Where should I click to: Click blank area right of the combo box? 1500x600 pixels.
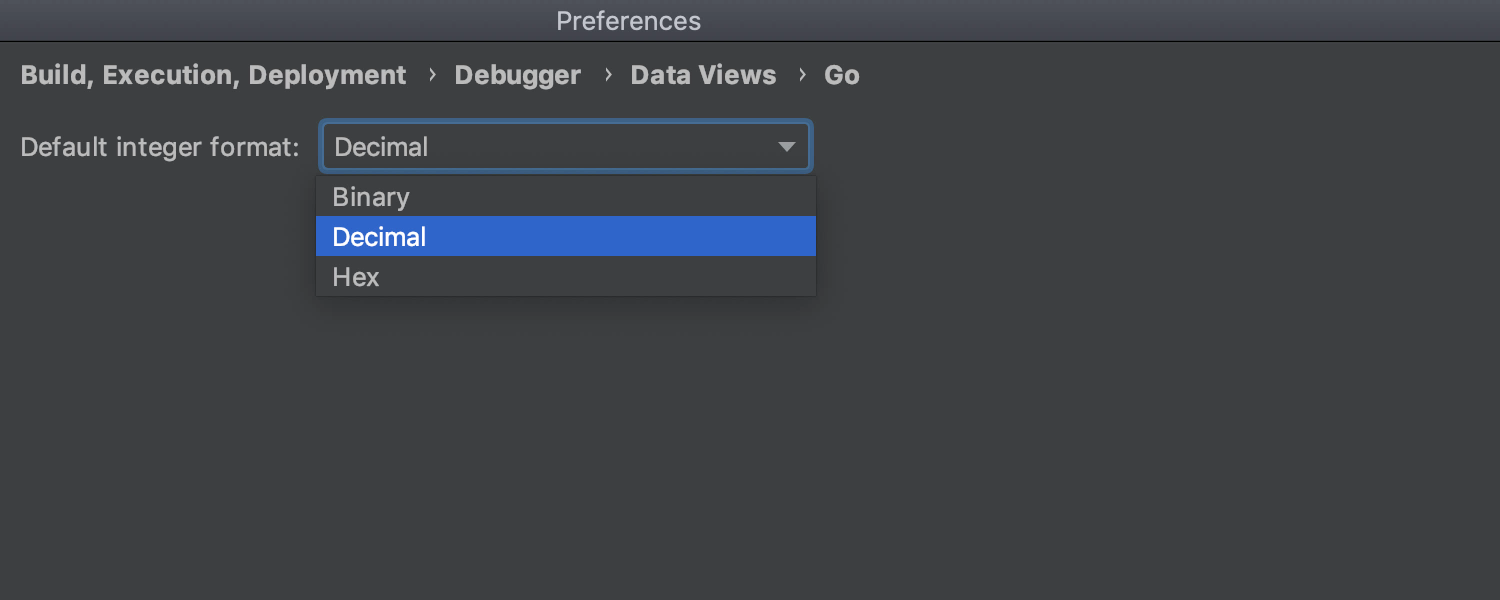point(1150,147)
